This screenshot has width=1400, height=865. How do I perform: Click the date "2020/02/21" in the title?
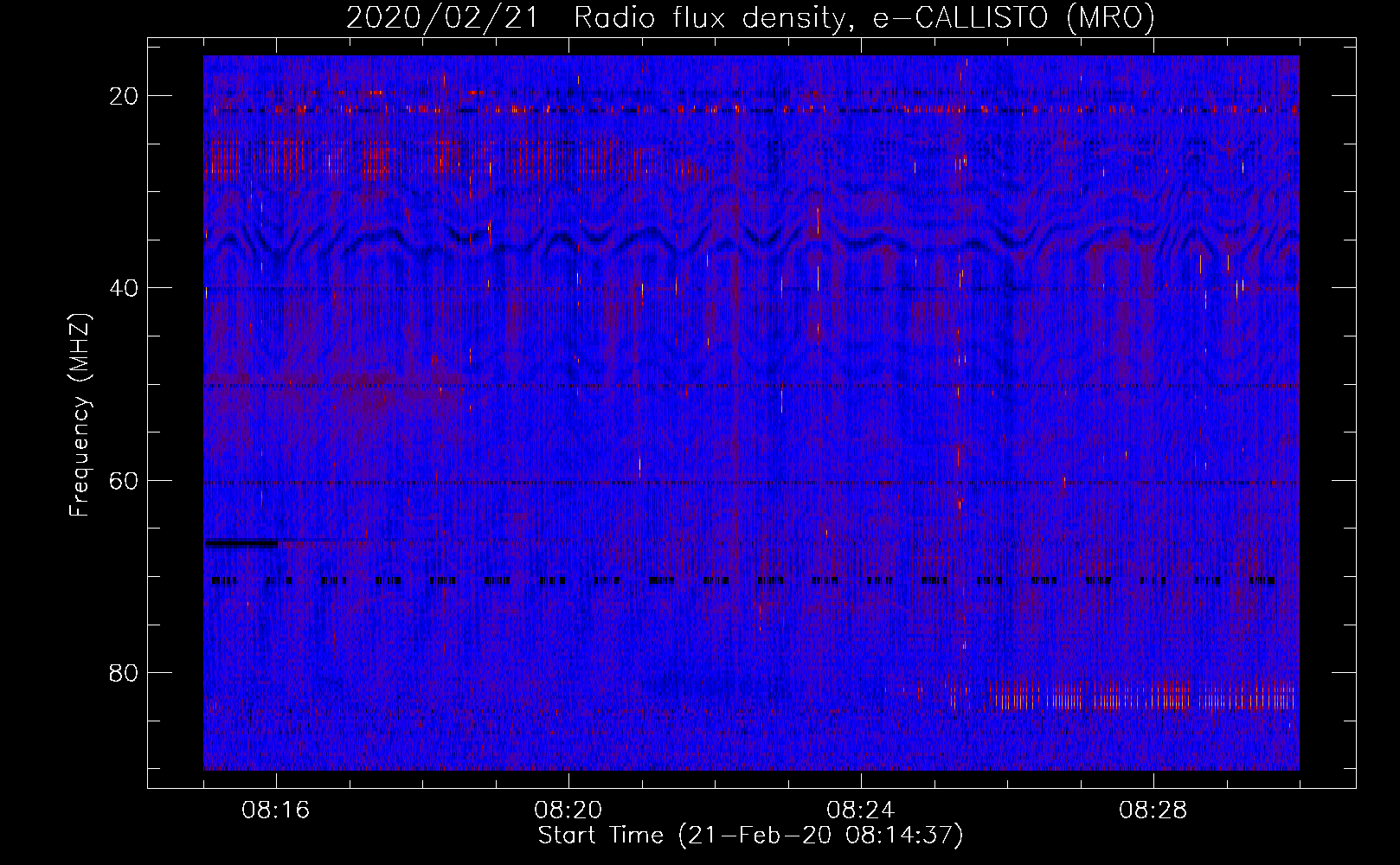[x=441, y=17]
